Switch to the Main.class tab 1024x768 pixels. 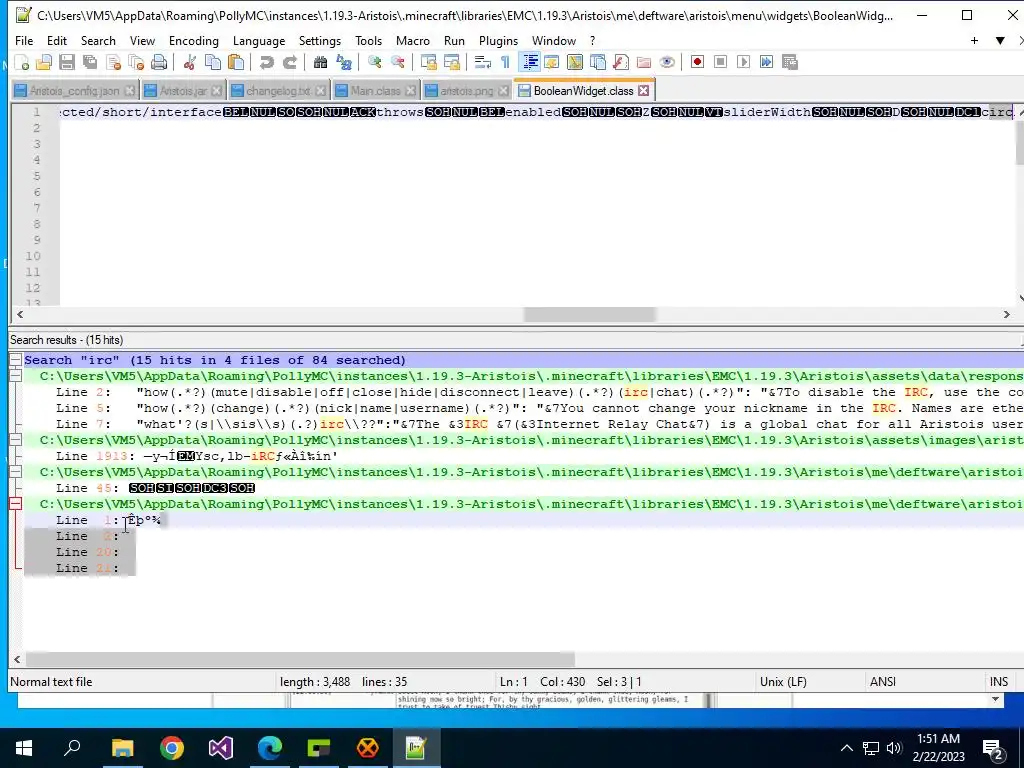tap(375, 91)
